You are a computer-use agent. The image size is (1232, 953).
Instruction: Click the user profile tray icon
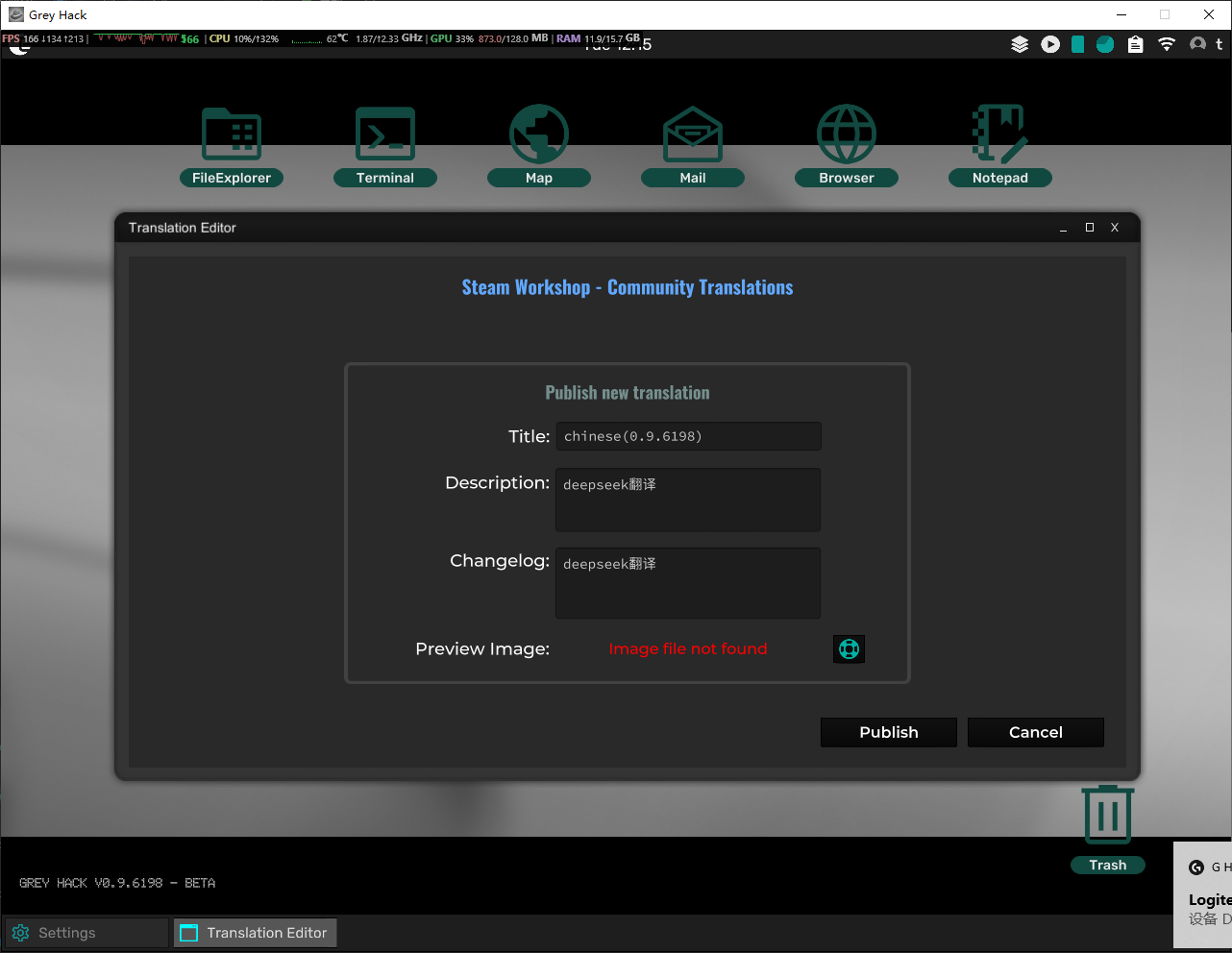[1197, 44]
